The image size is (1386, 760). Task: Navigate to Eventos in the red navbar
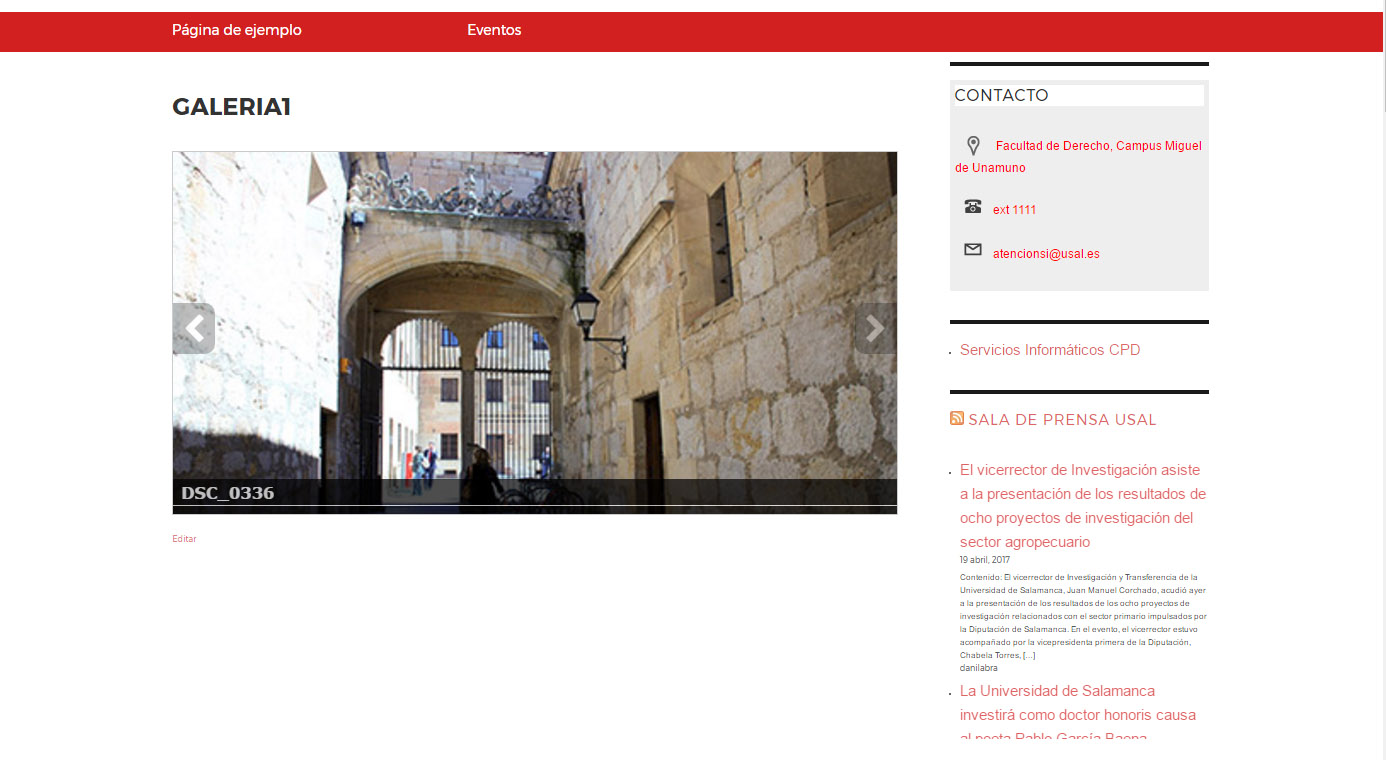pyautogui.click(x=494, y=30)
